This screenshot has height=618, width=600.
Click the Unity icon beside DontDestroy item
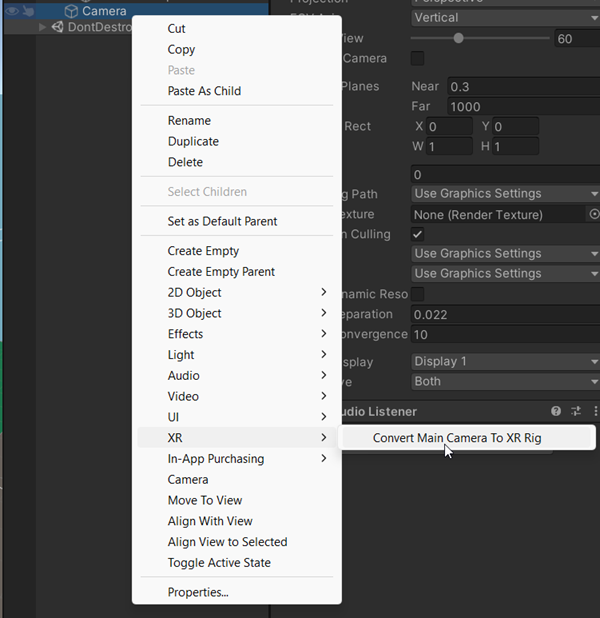[x=57, y=27]
